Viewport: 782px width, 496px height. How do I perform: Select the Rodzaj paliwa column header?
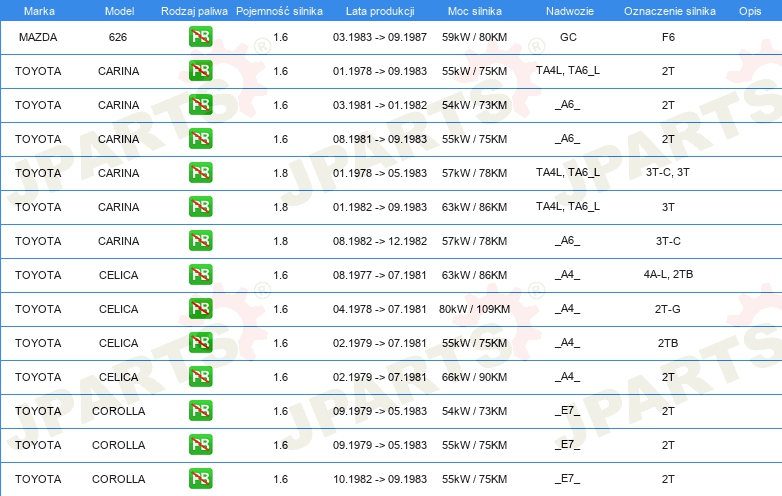(x=194, y=11)
